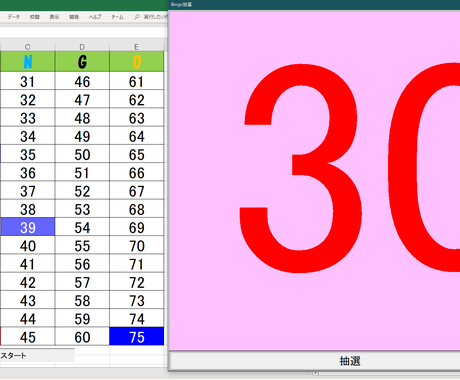460x380 pixels.
Task: Click the big red number display
Action: pos(349,168)
